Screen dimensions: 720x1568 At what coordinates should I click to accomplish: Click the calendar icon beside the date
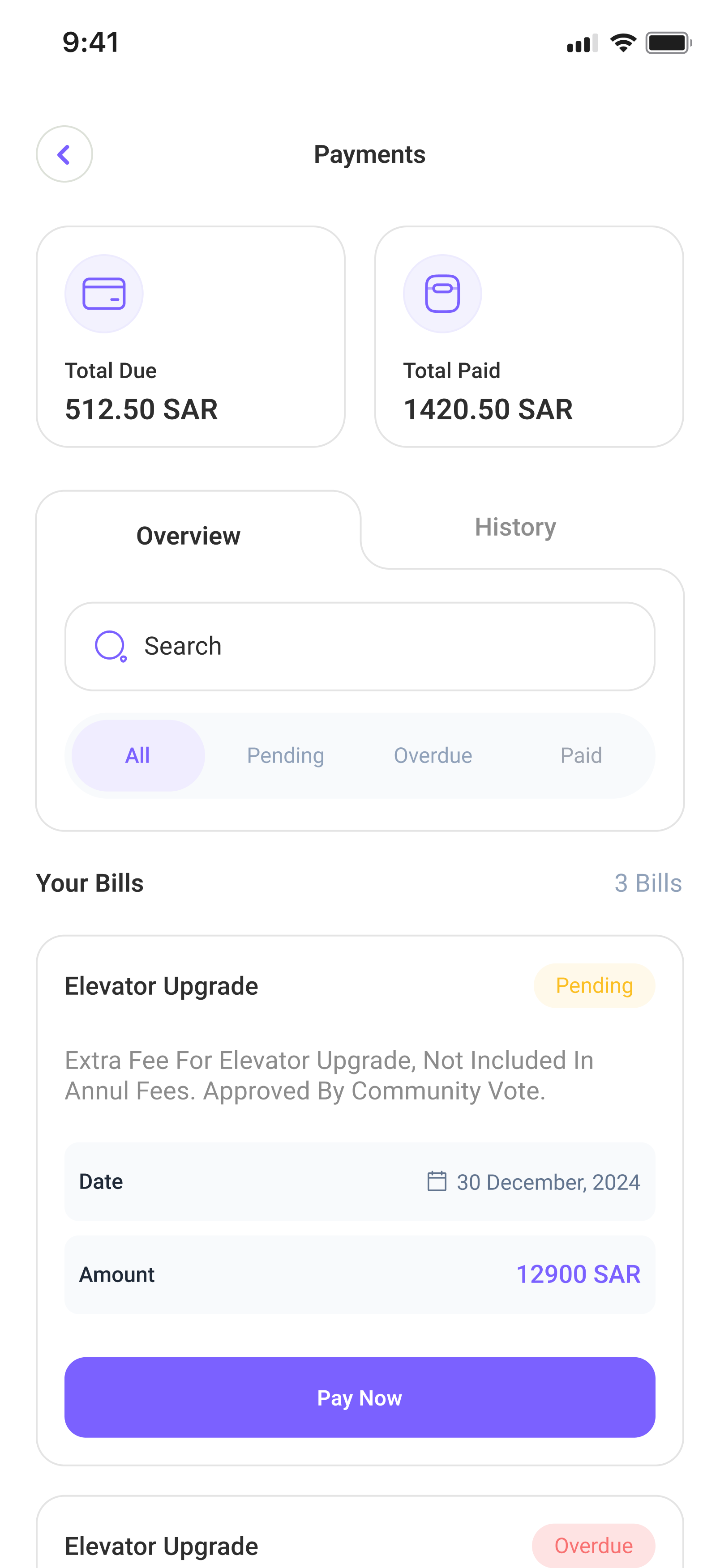(x=437, y=1181)
